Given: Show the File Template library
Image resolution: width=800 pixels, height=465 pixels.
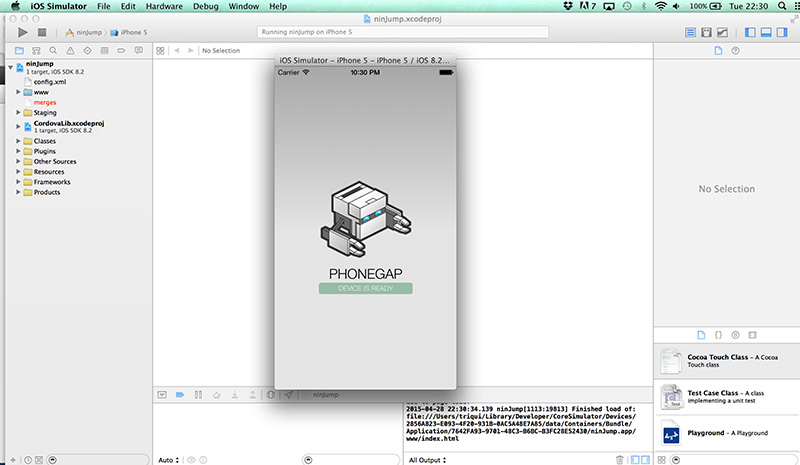Looking at the screenshot, I should [x=701, y=335].
